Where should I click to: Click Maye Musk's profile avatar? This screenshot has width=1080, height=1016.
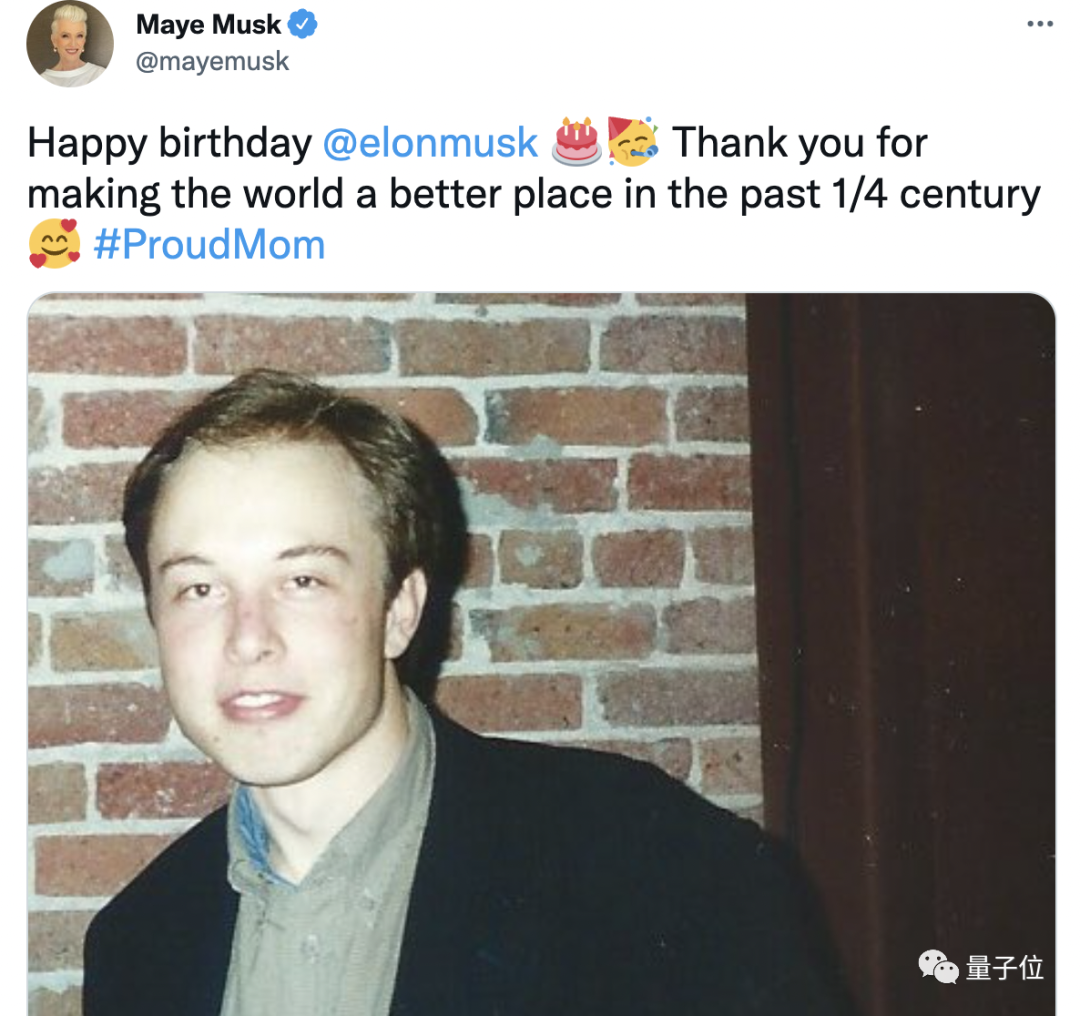coord(69,45)
